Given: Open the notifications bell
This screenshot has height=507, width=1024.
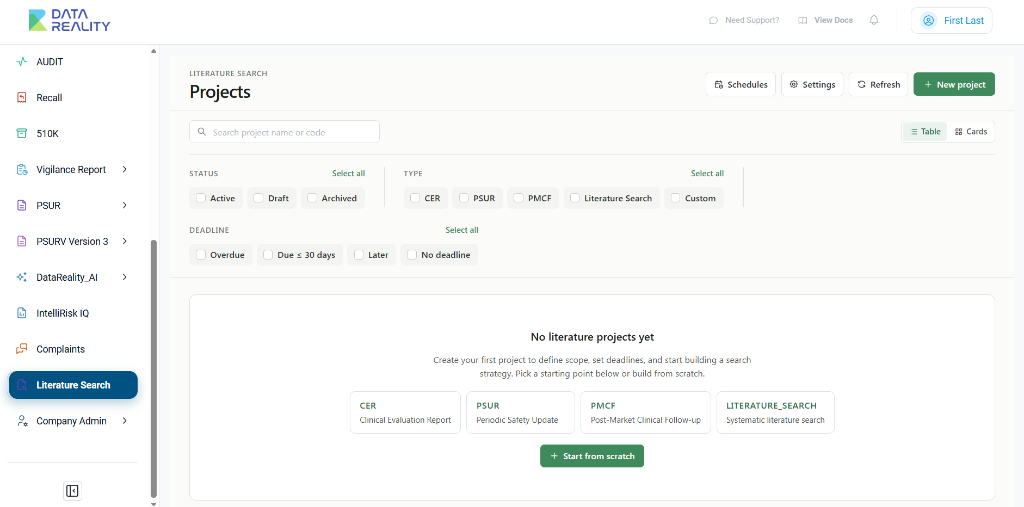Looking at the screenshot, I should (x=874, y=20).
